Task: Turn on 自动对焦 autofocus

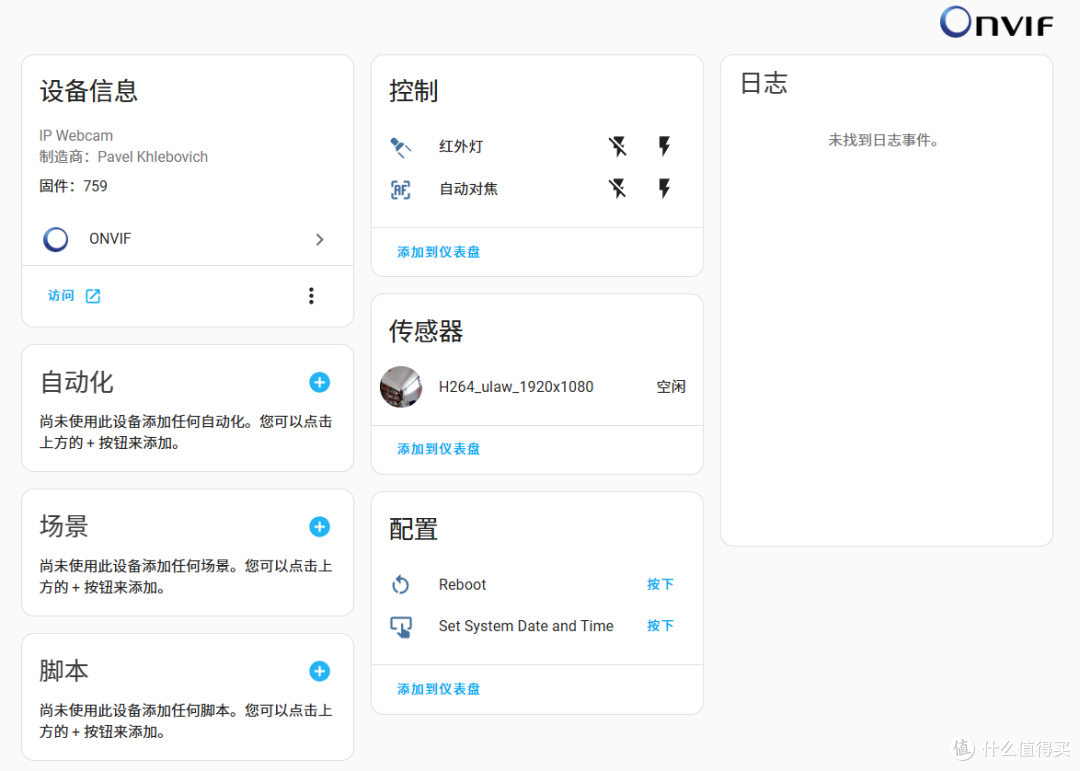Action: (664, 188)
